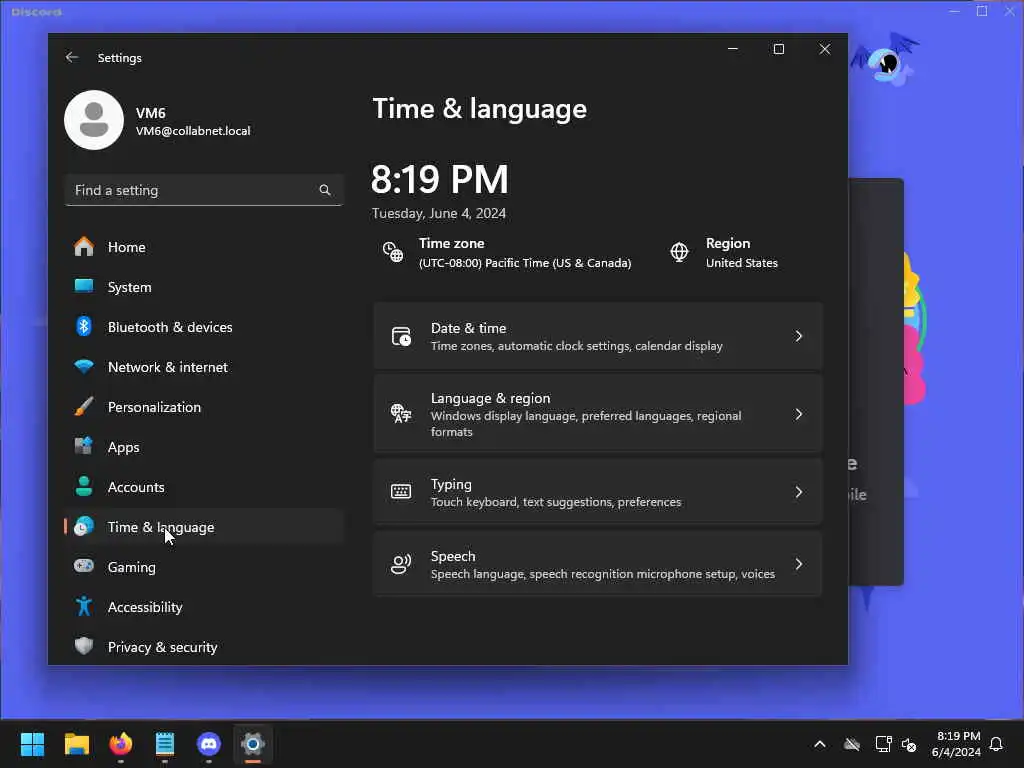Click the Home house icon
This screenshot has height=768, width=1024.
point(84,246)
